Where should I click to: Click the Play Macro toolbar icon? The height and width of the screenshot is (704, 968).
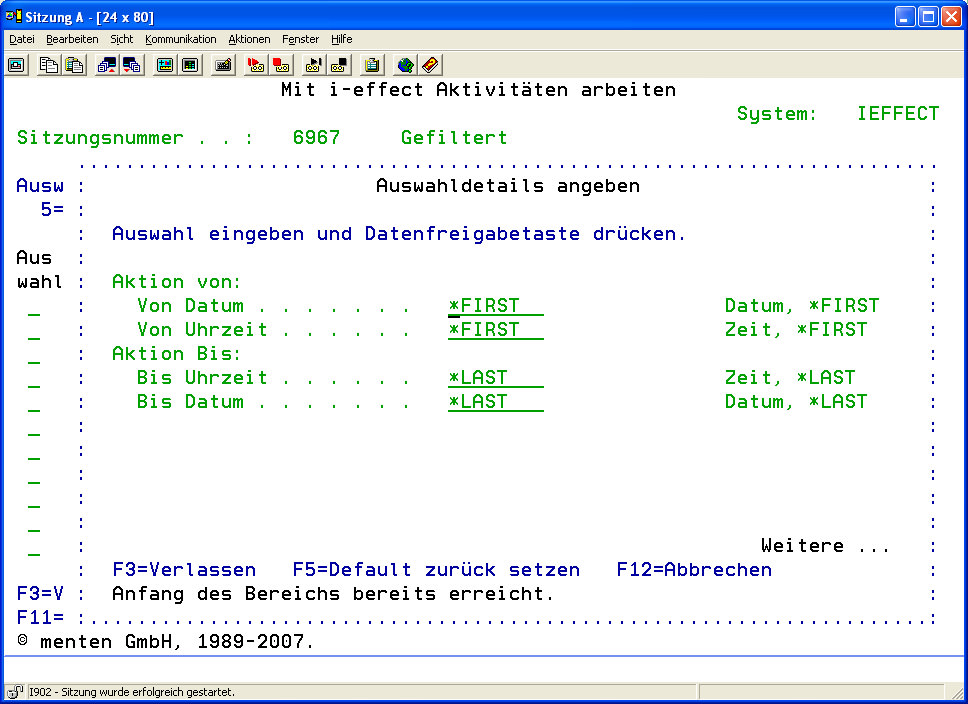click(x=313, y=65)
